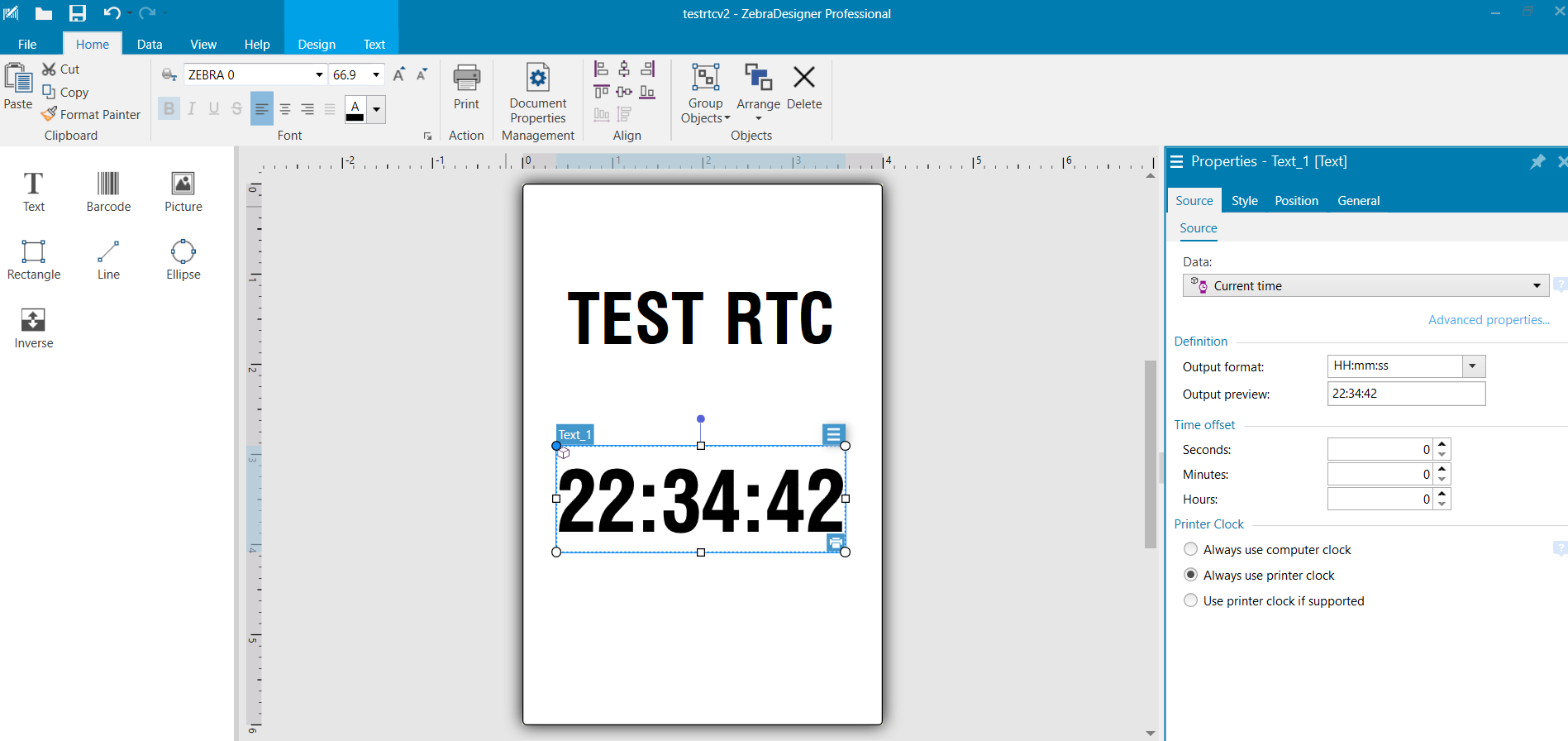Viewport: 1568px width, 741px height.
Task: Decrease font size with smaller A icon
Action: tap(422, 74)
